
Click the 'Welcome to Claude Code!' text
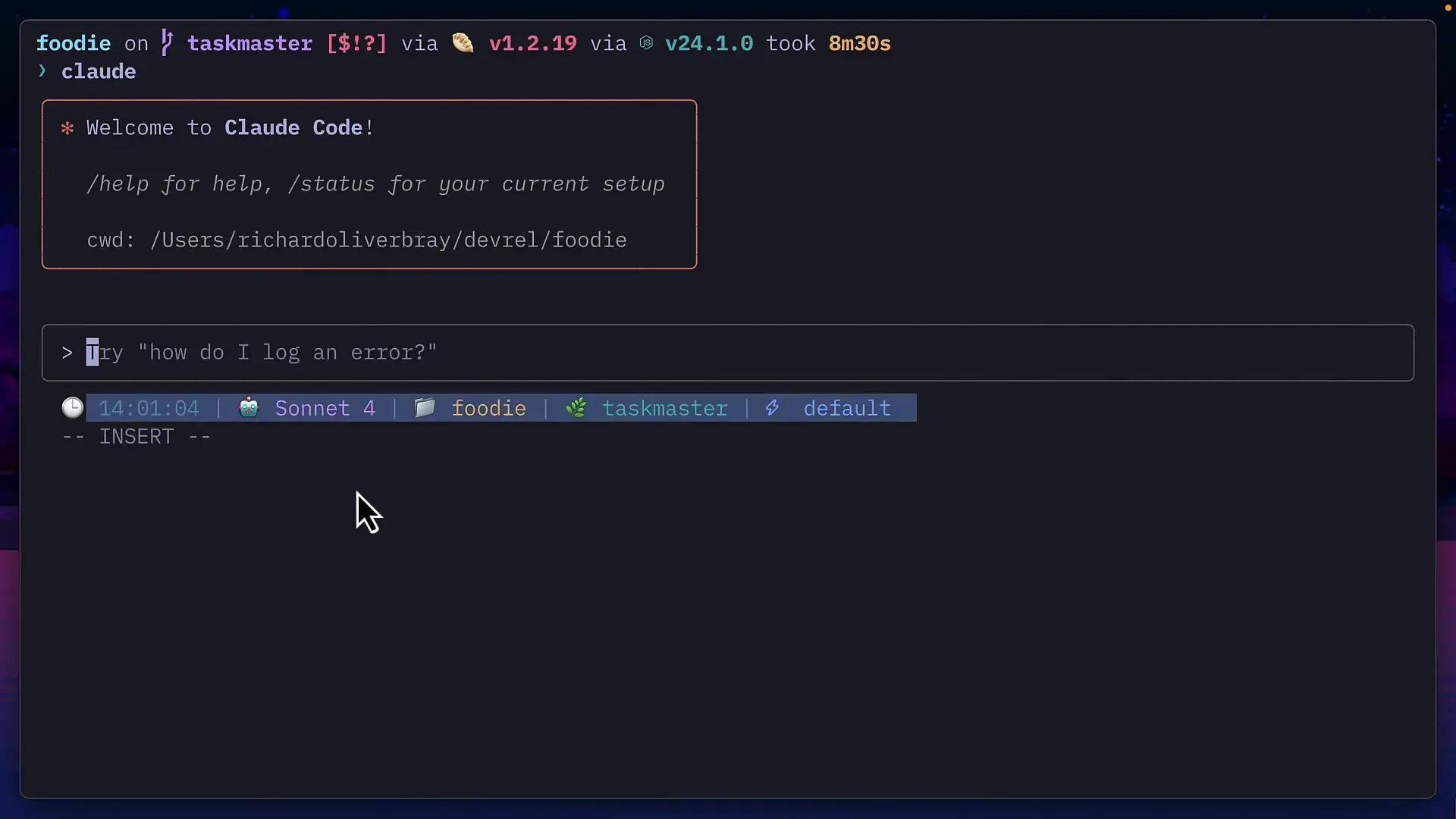(x=231, y=127)
